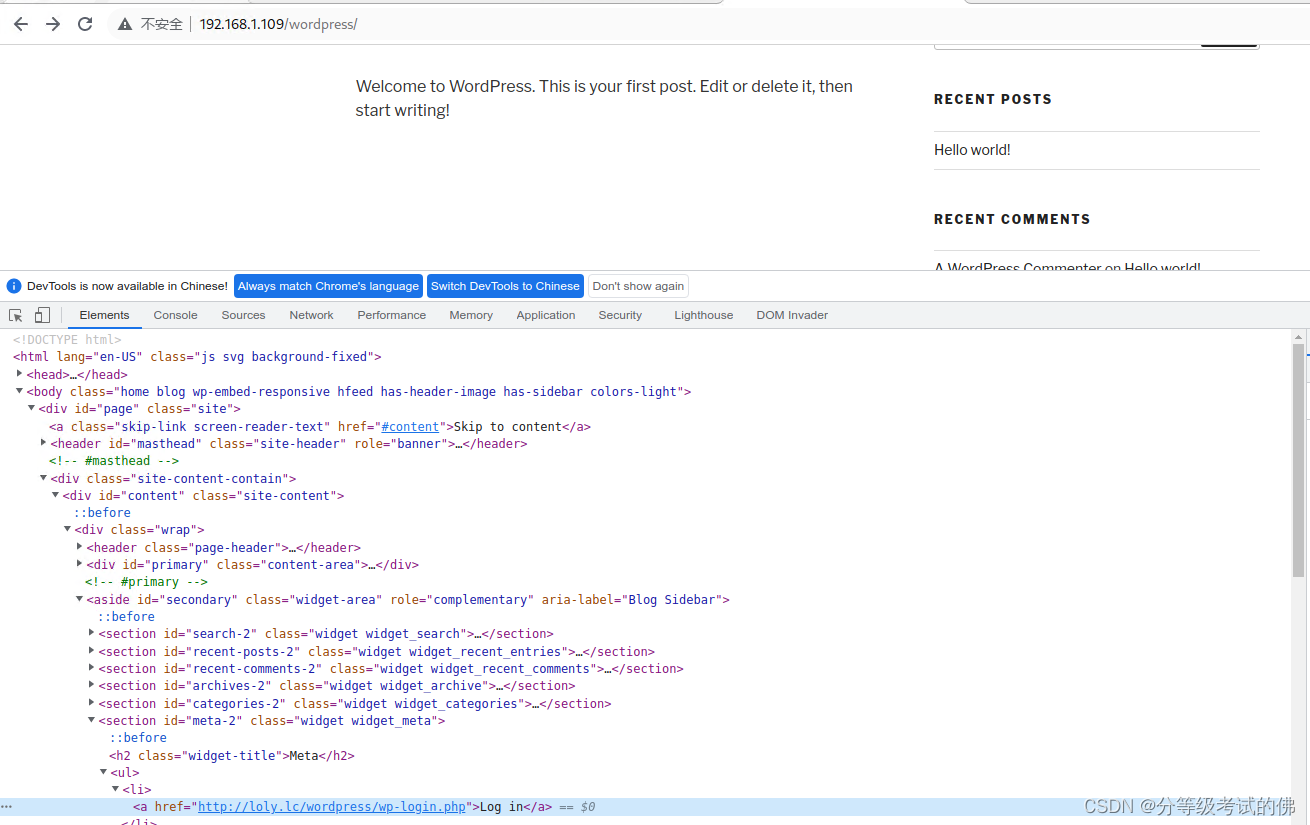
Task: Expand the section id="archives-2" node
Action: (x=92, y=685)
